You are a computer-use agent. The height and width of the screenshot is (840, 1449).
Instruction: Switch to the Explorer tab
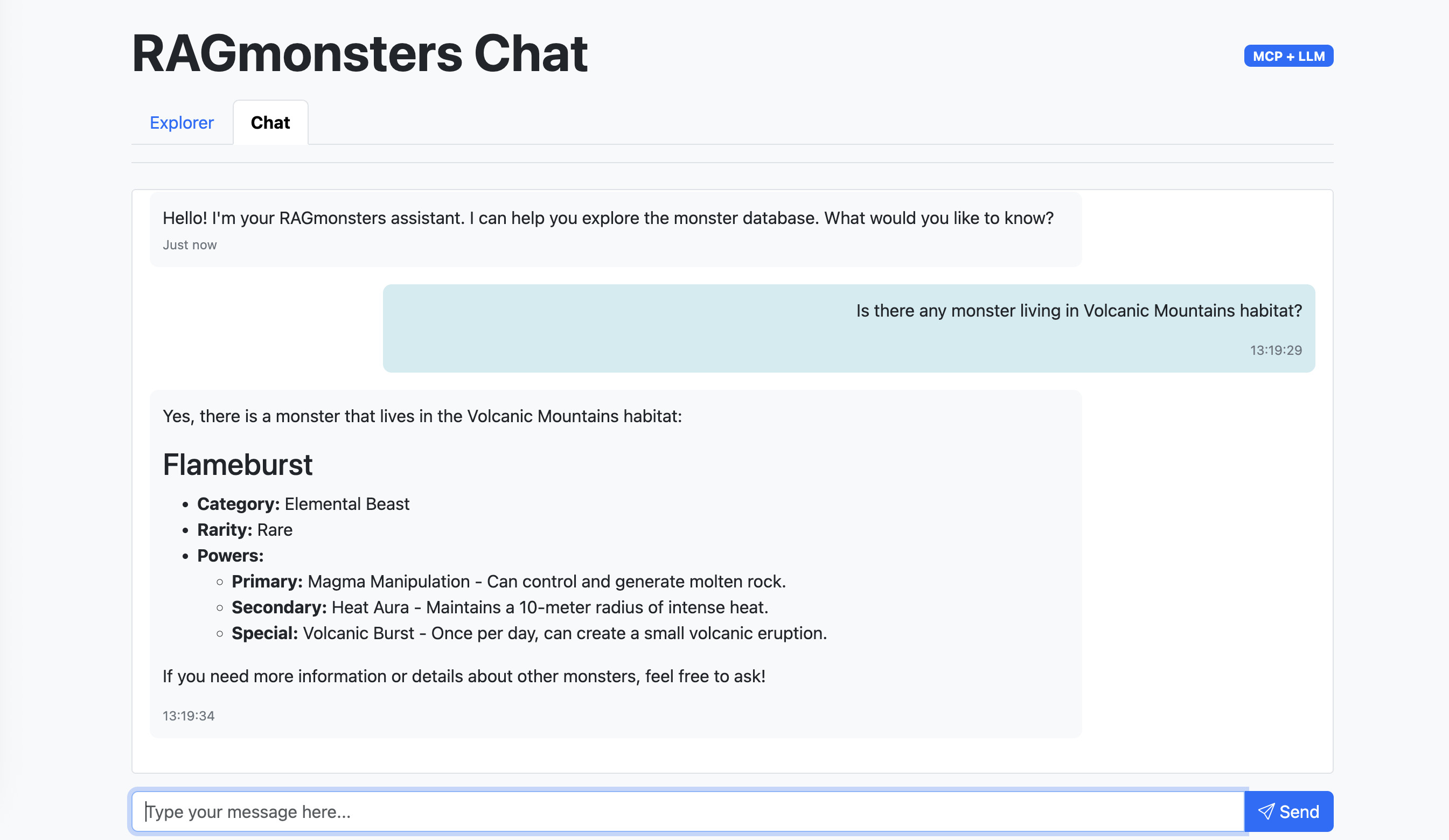pos(182,122)
